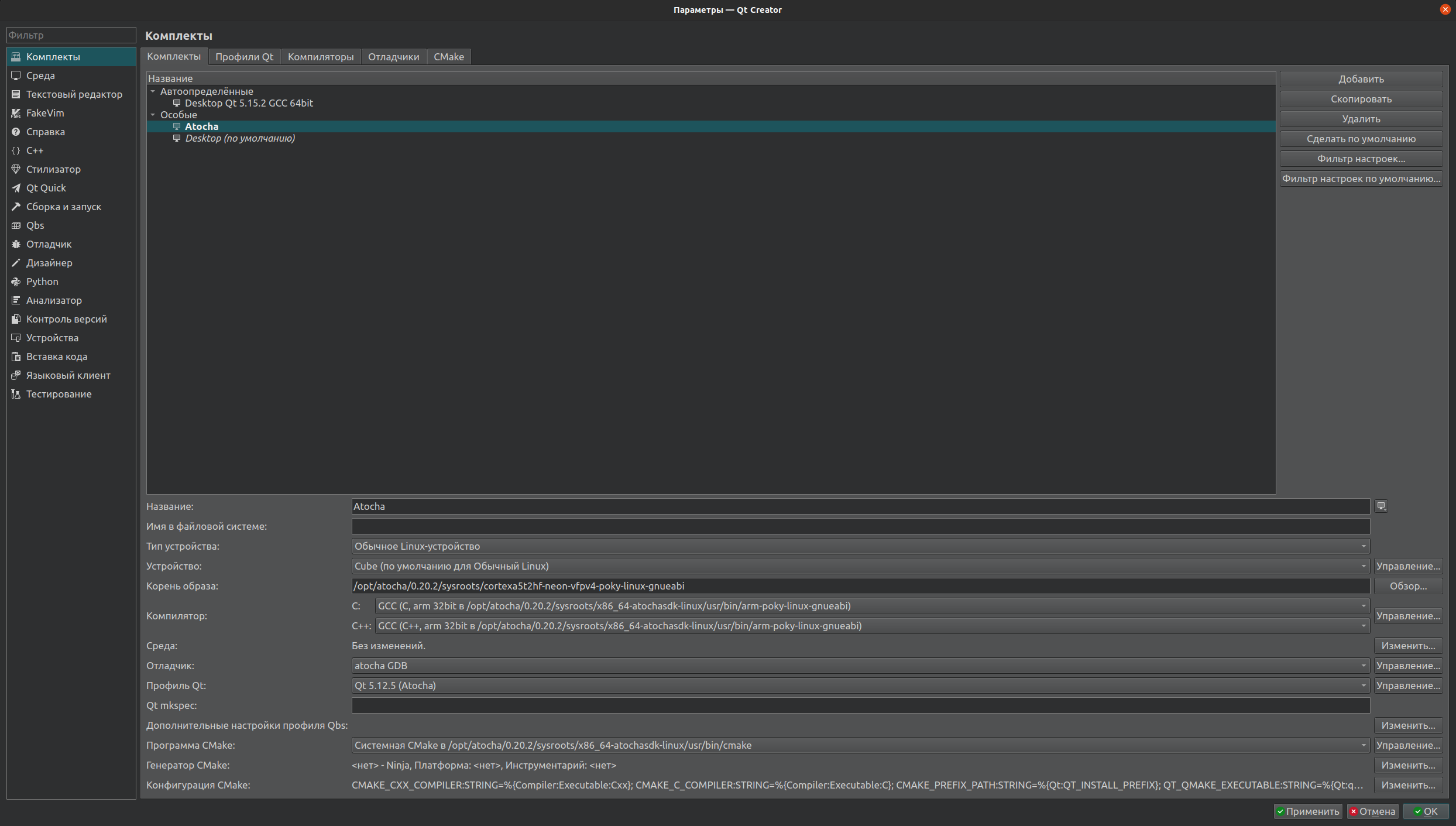Select the Дизайнер pencil icon
The height and width of the screenshot is (826, 1456).
(16, 263)
